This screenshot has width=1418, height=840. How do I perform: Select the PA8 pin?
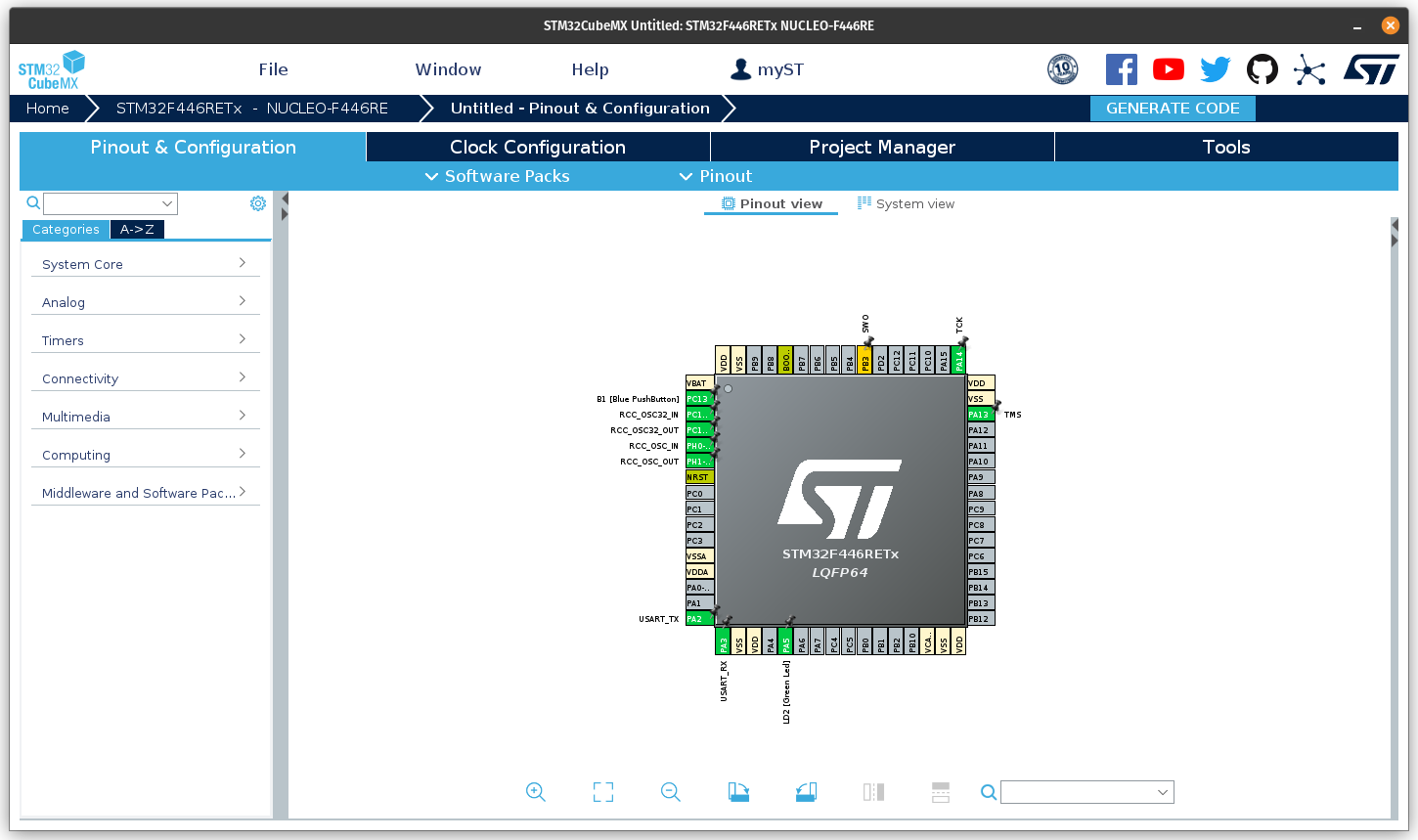tap(981, 494)
